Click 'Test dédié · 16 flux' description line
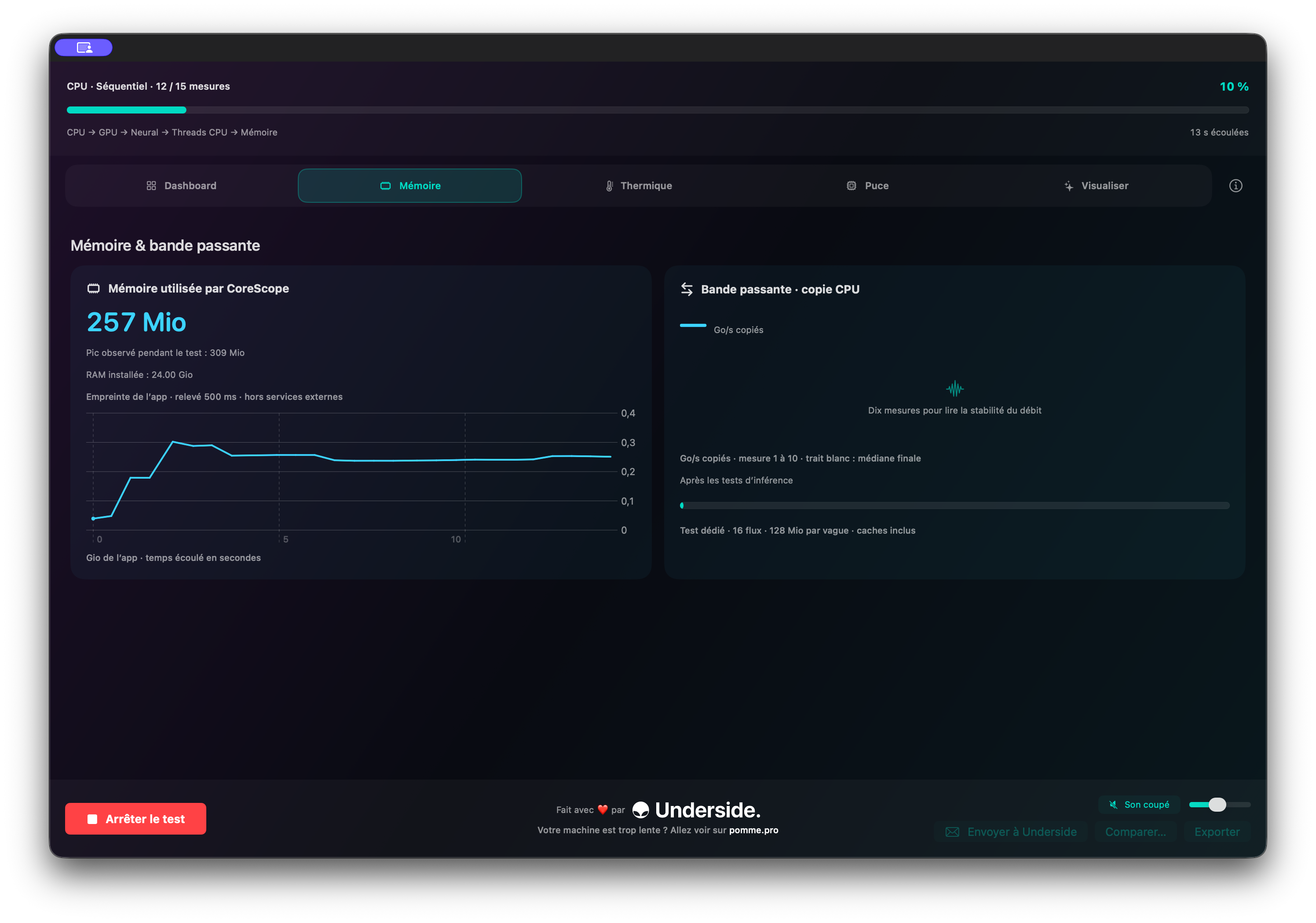This screenshot has height=923, width=1316. pyautogui.click(x=797, y=530)
